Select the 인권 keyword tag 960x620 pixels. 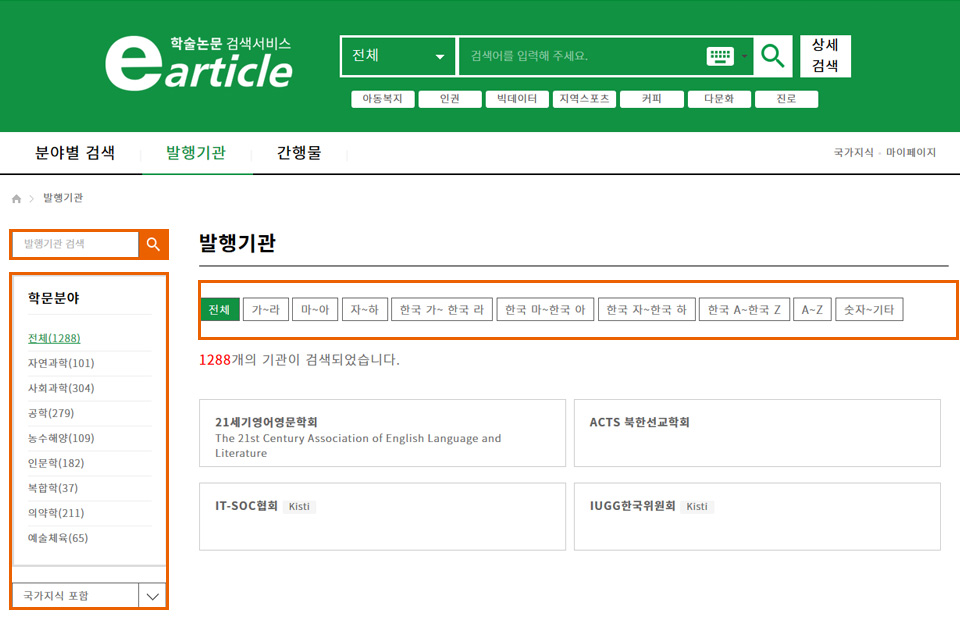pos(450,99)
